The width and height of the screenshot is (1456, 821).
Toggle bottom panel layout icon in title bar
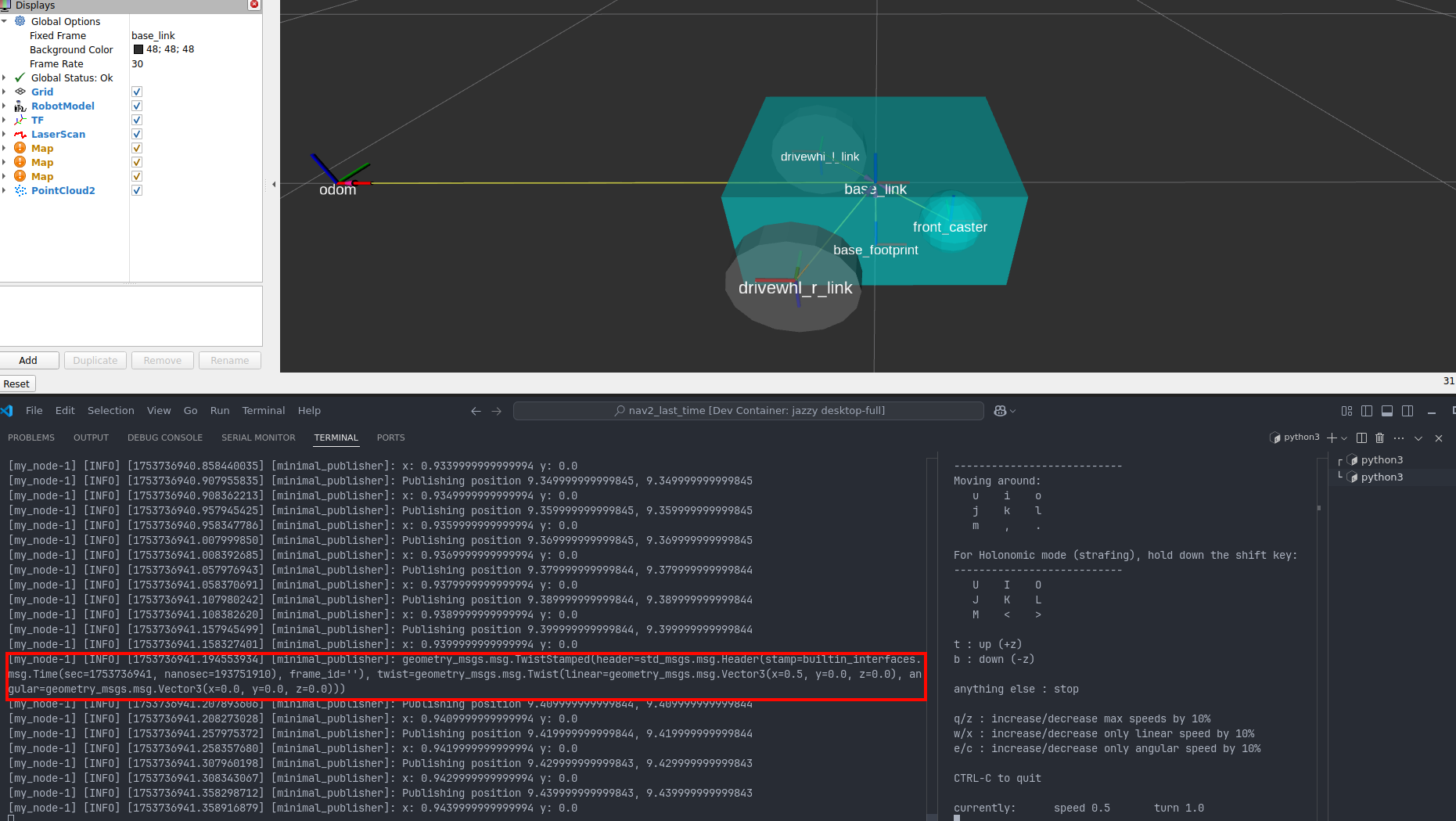[x=1387, y=411]
